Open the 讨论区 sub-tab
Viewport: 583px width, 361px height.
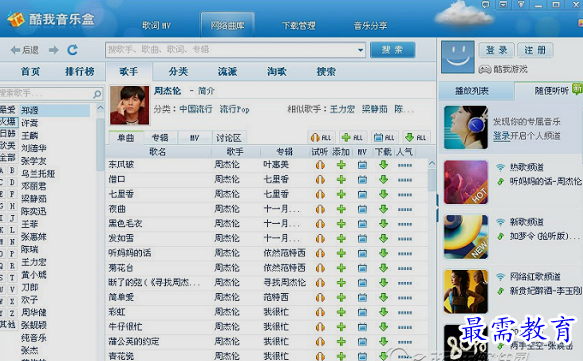(x=229, y=138)
